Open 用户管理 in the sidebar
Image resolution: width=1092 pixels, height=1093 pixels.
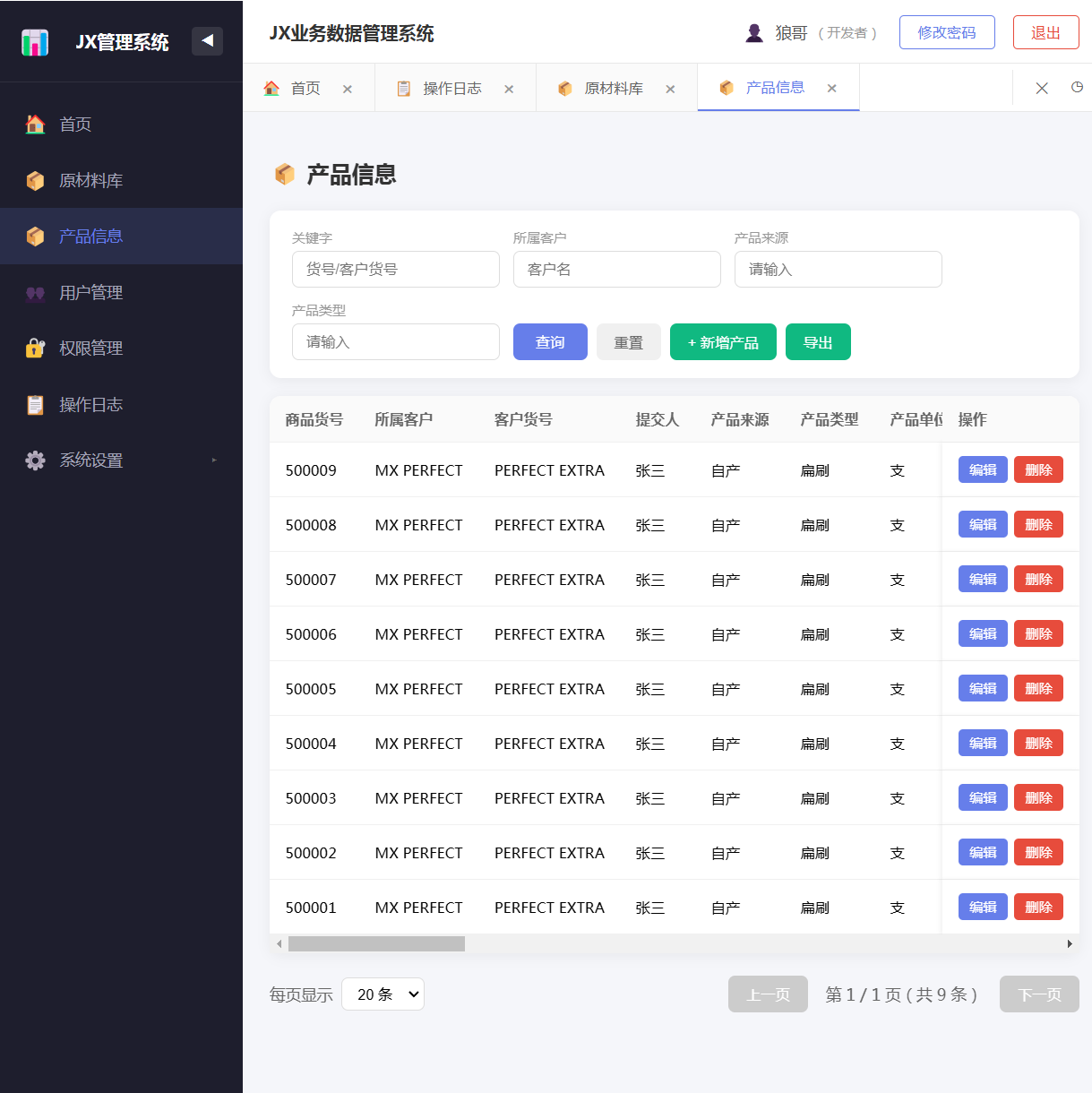121,293
